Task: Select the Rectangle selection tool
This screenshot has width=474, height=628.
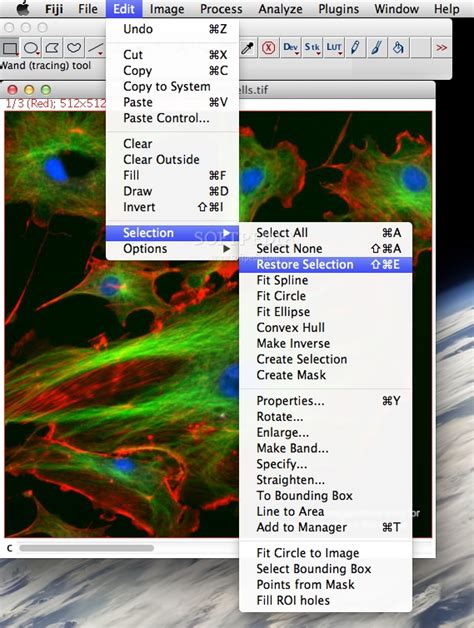Action: coord(10,48)
